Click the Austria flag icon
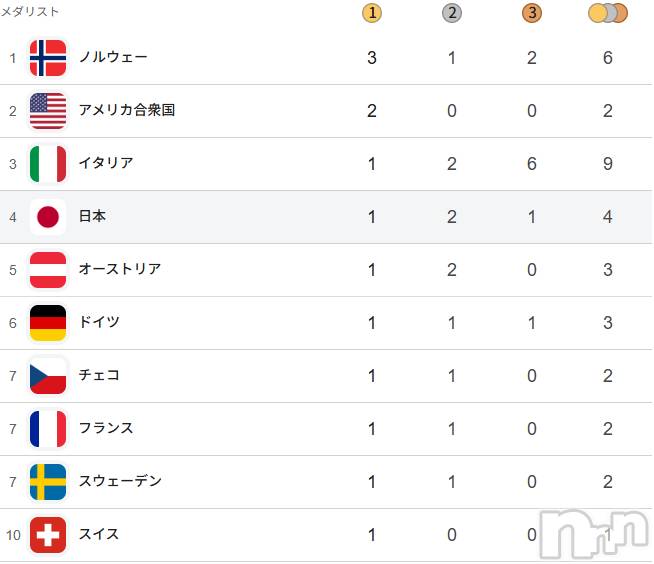 (48, 270)
